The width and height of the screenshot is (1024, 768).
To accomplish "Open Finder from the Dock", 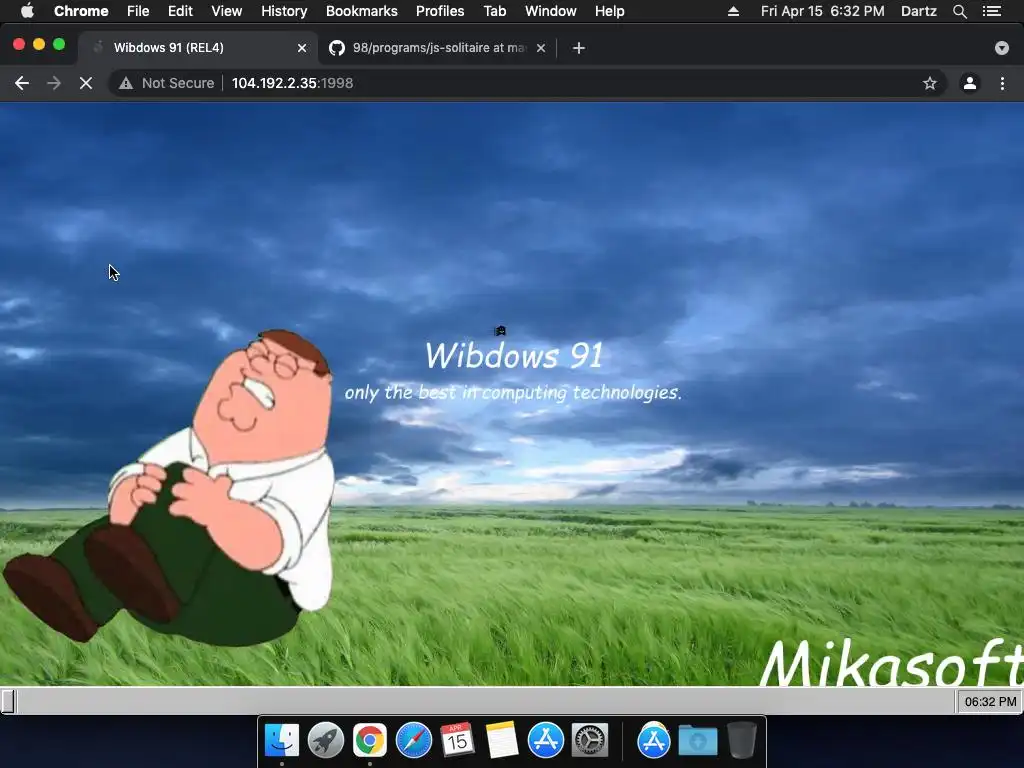I will click(281, 740).
